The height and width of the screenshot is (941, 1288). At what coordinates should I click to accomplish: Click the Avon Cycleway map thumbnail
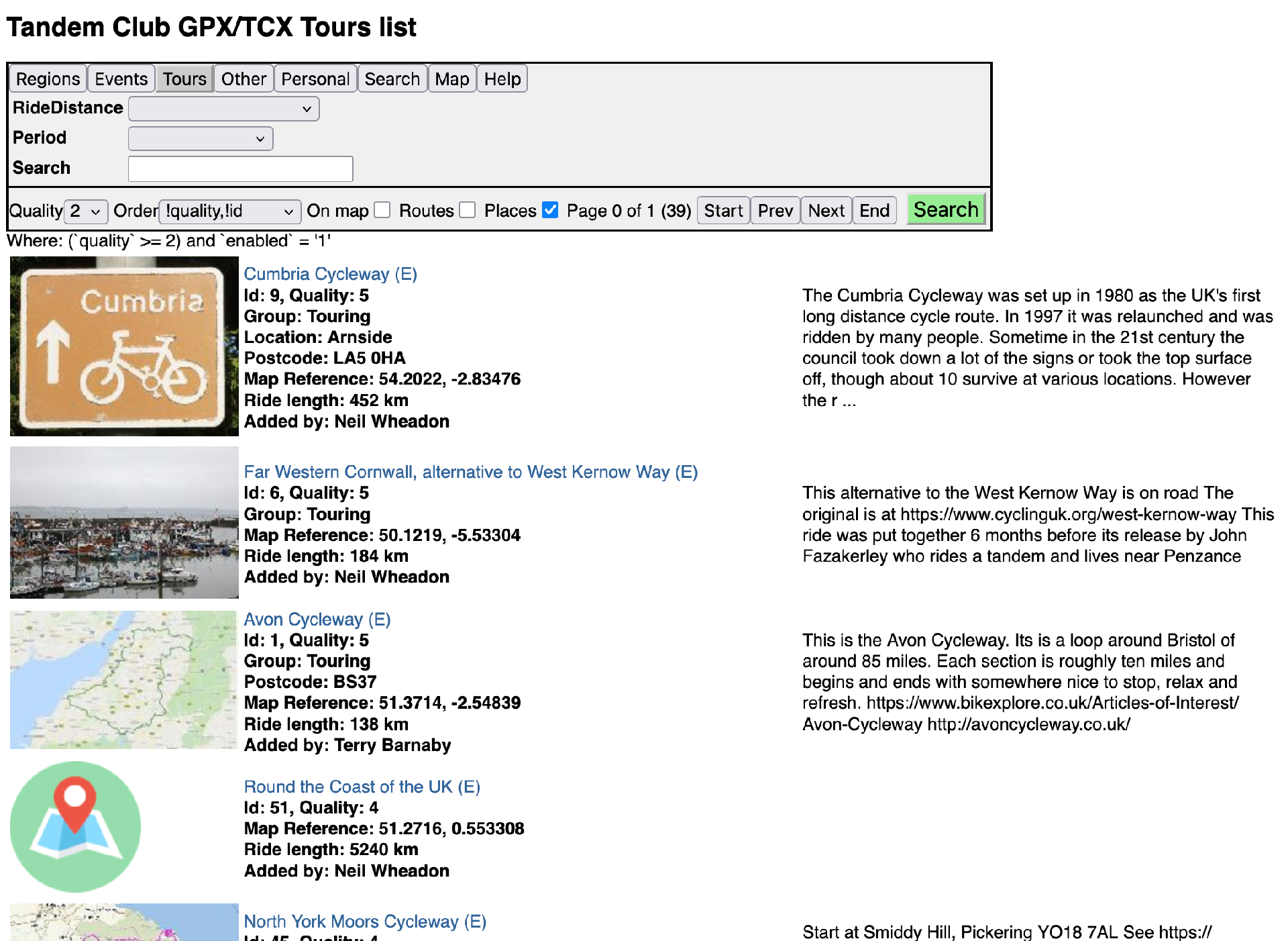point(124,679)
